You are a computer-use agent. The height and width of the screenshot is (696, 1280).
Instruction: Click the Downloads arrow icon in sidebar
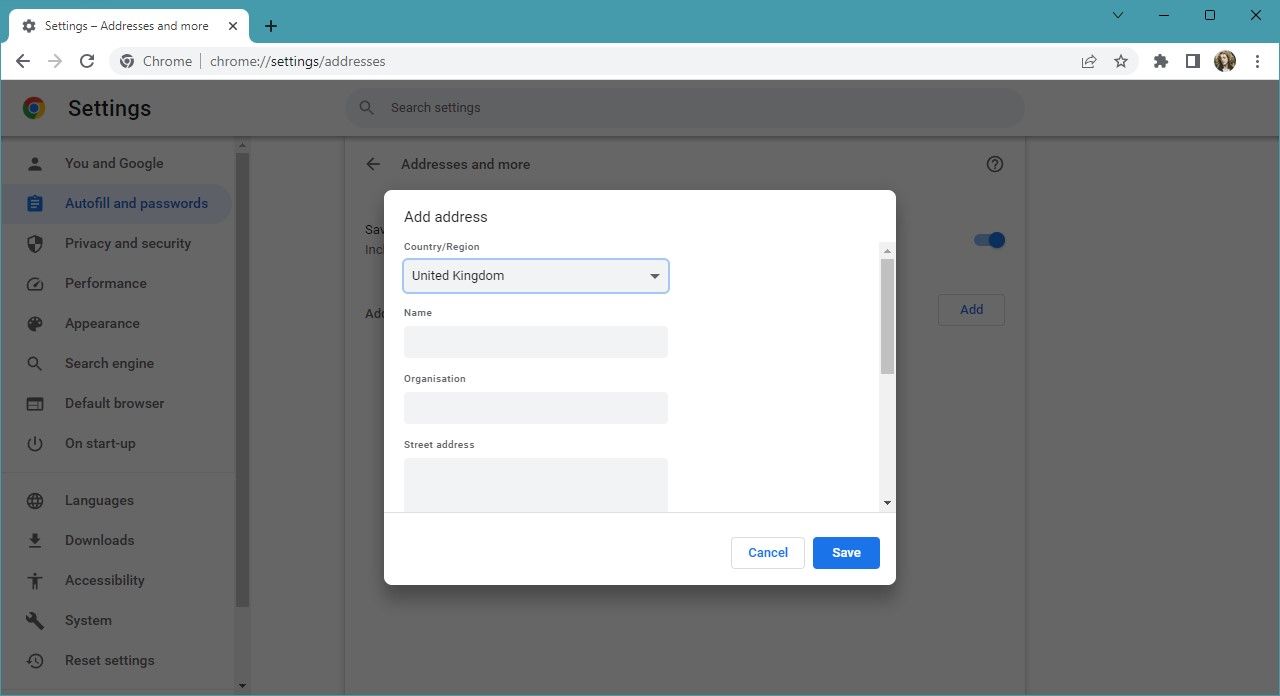35,540
